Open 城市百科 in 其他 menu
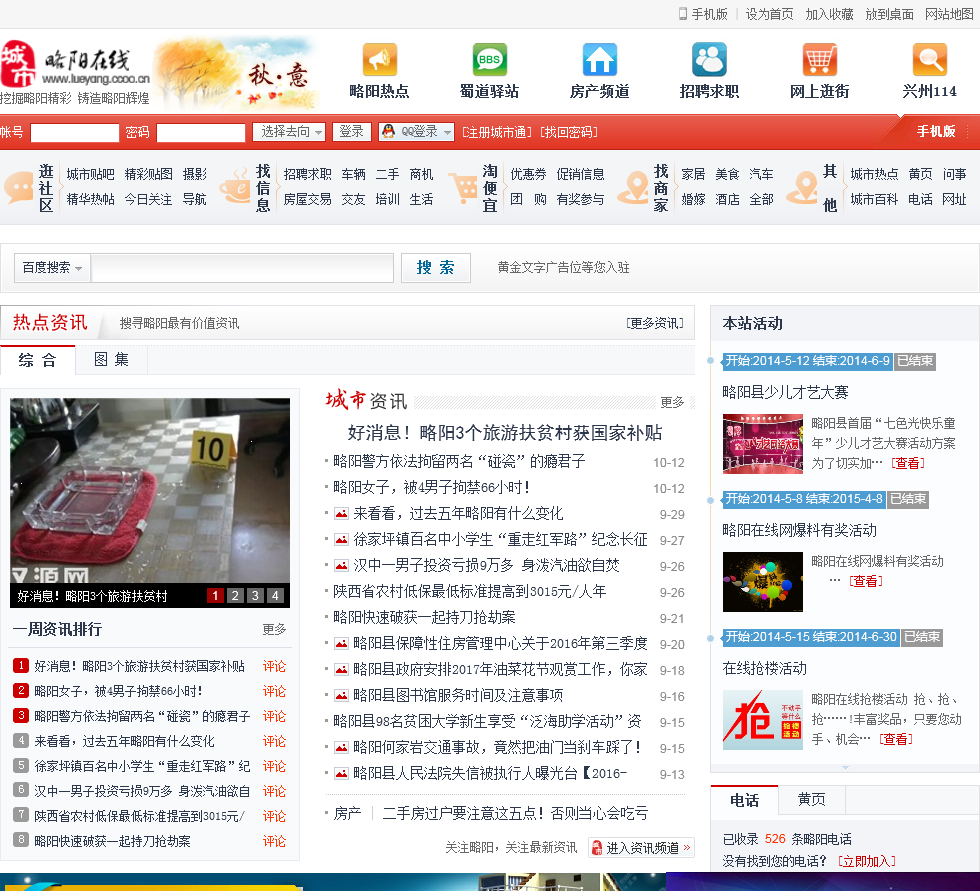The image size is (980, 891). (x=874, y=199)
